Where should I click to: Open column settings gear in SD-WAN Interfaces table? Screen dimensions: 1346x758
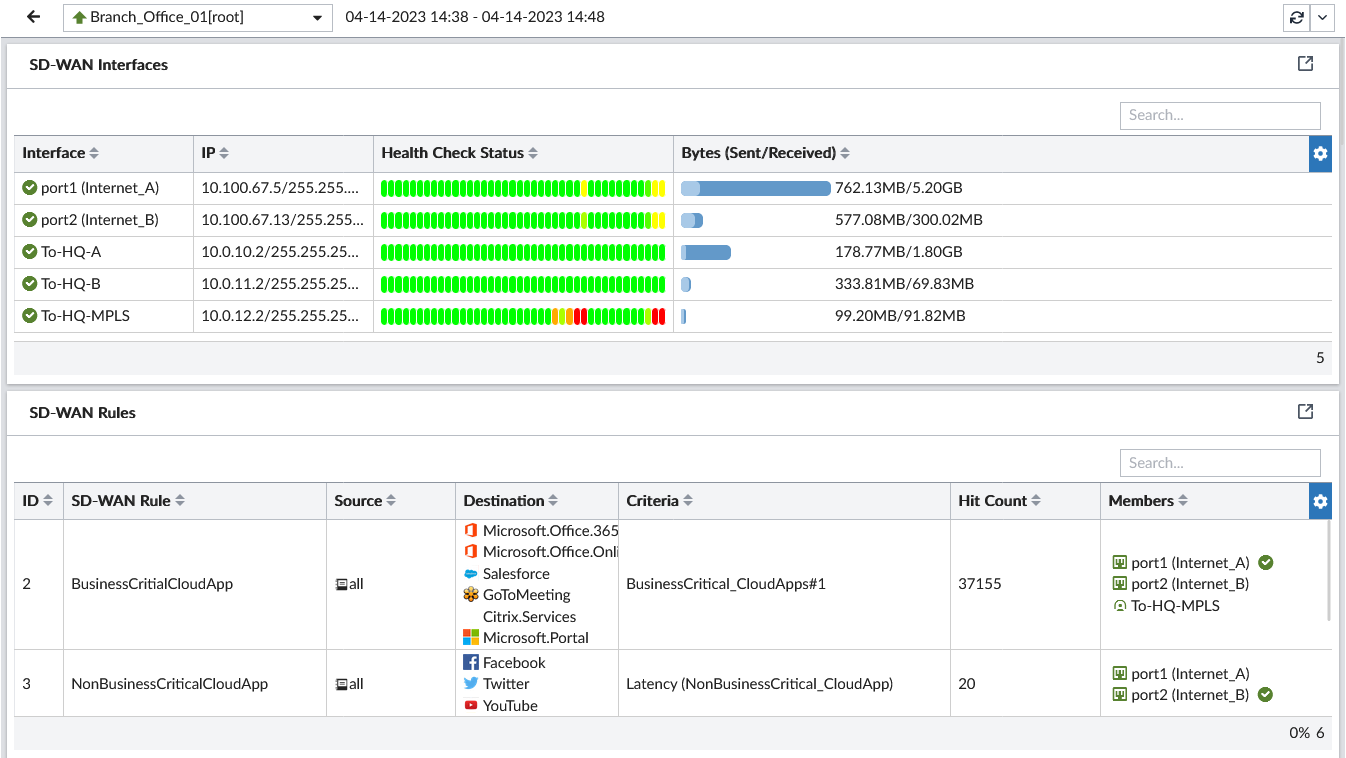tap(1320, 153)
